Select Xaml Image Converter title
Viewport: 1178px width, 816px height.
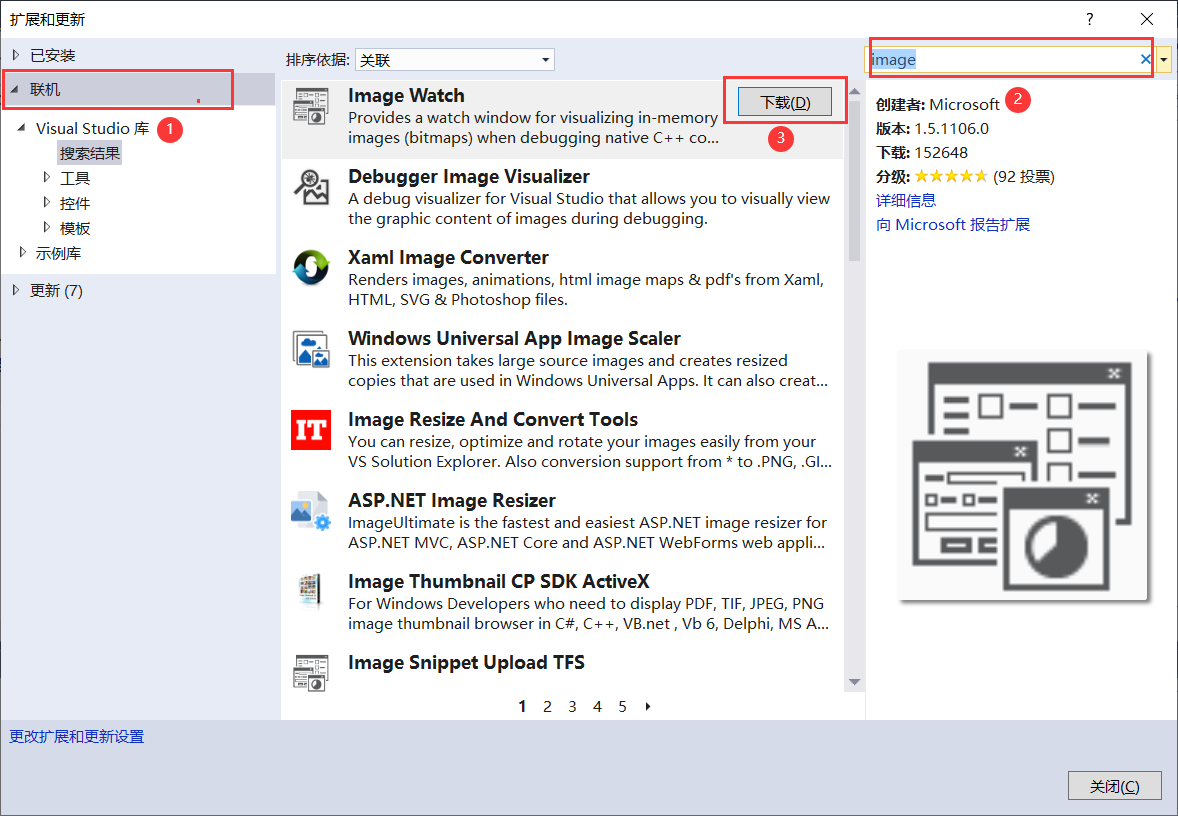(448, 258)
